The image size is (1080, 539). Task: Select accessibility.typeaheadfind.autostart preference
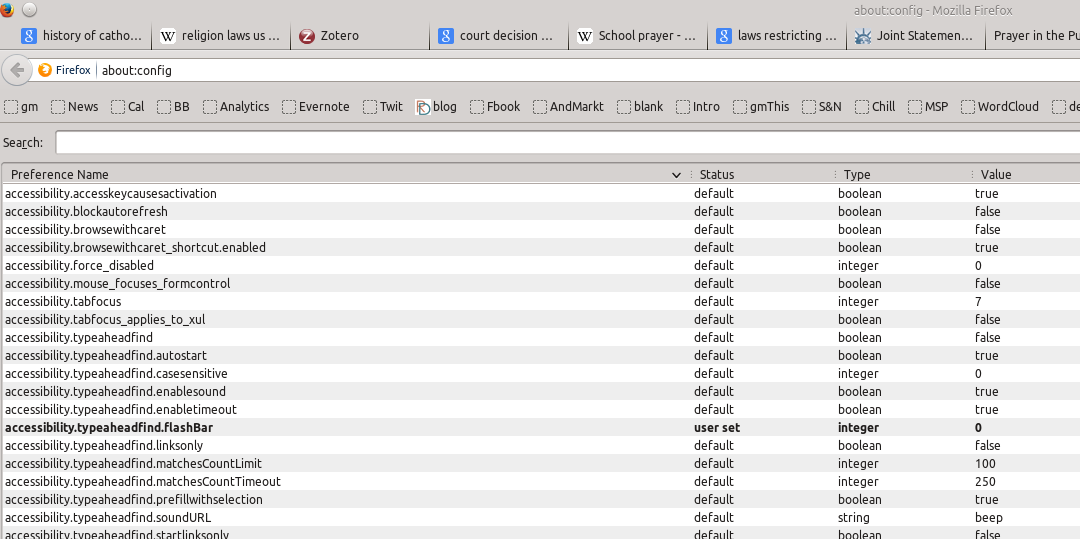click(541, 355)
